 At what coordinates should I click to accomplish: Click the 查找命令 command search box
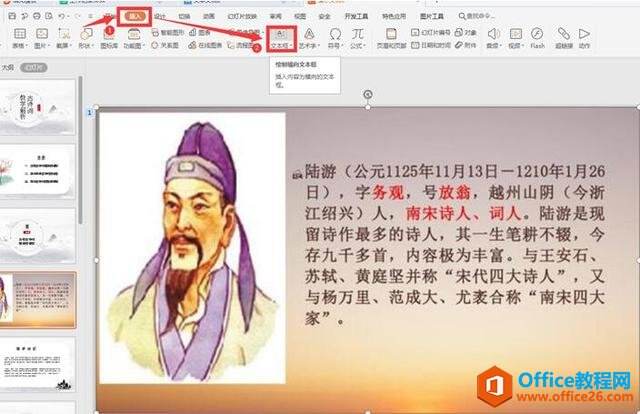pos(477,16)
